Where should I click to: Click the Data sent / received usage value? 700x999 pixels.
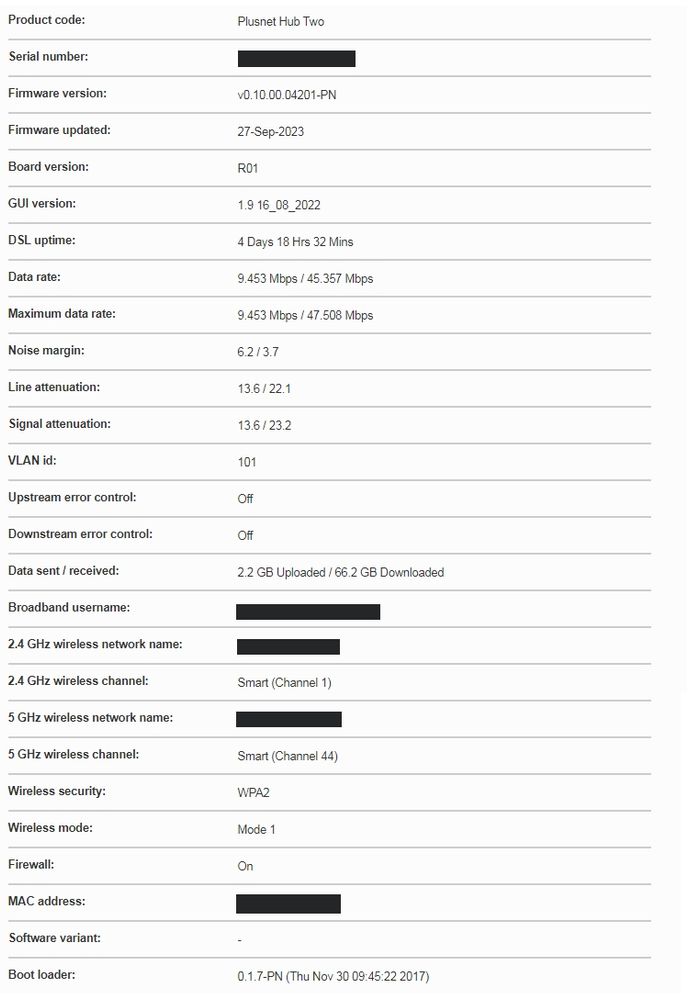(x=340, y=572)
